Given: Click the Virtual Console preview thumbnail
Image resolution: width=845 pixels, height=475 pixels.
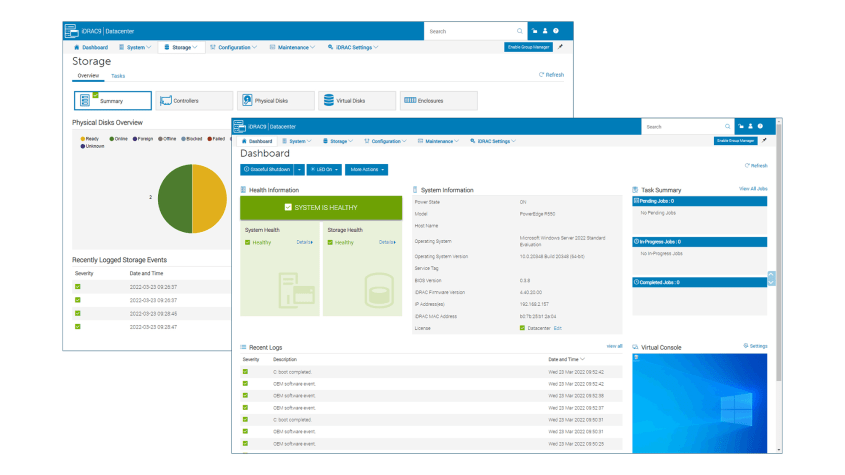Looking at the screenshot, I should pyautogui.click(x=703, y=400).
